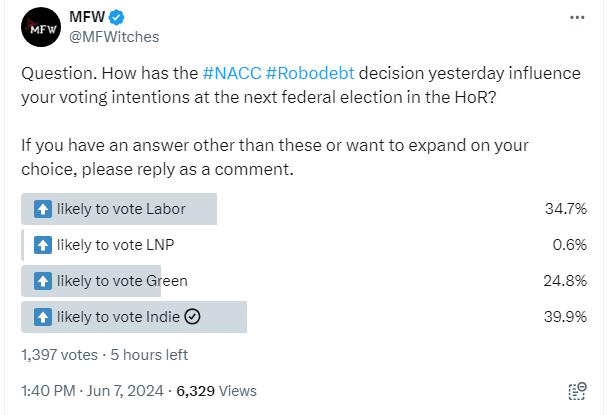Click the icon at the post's bottom-right corner
The image size is (611, 415).
[577, 391]
